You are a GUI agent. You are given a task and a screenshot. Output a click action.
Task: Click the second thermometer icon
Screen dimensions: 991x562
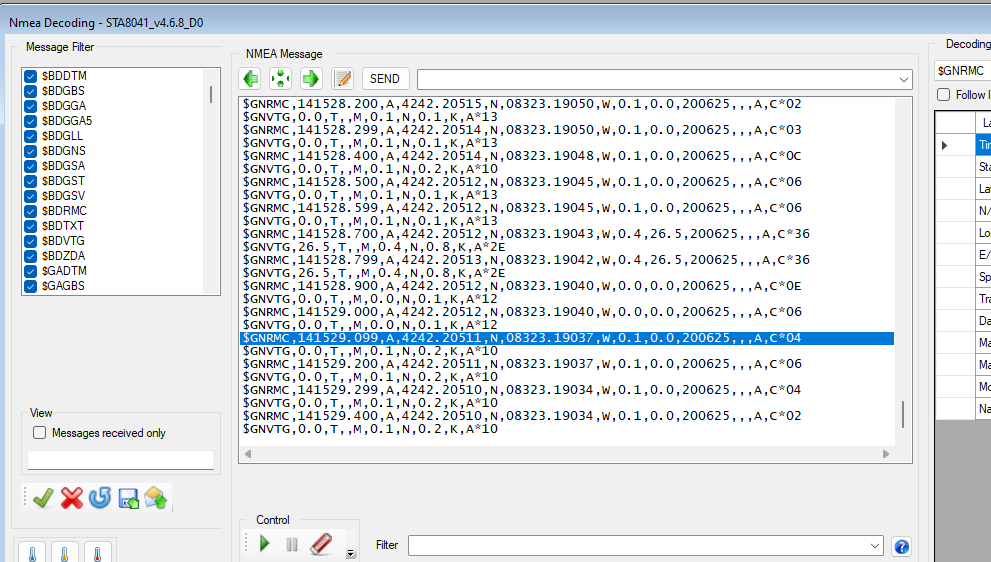64,553
